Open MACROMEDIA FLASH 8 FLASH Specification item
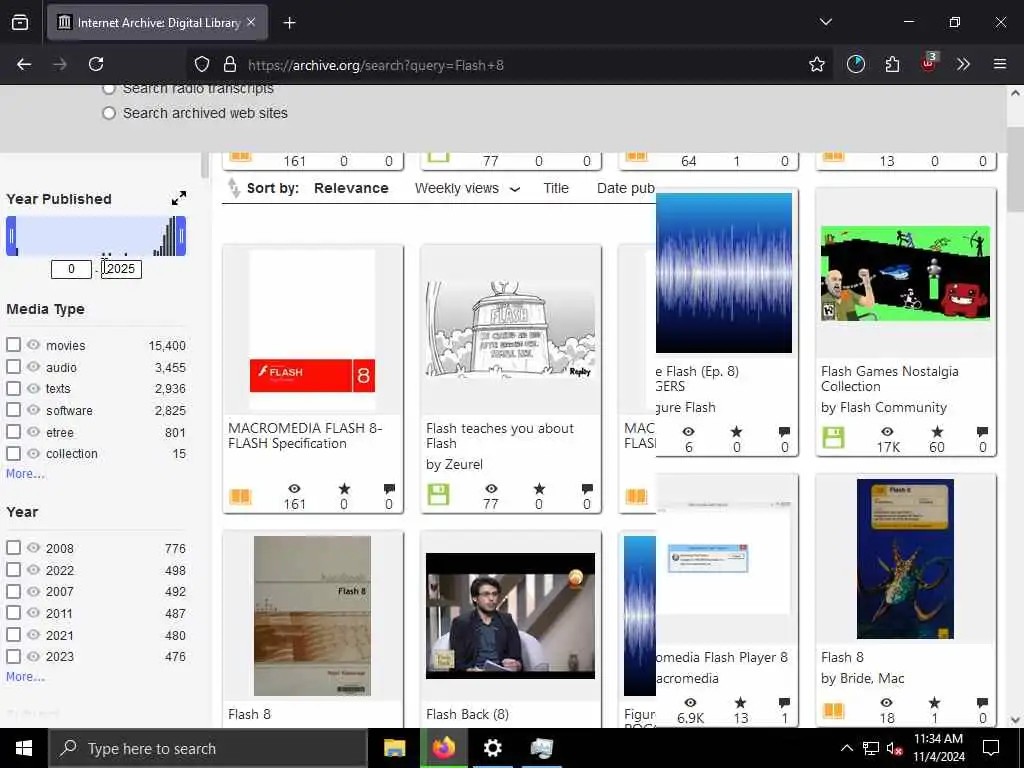Image resolution: width=1024 pixels, height=768 pixels. 305,436
